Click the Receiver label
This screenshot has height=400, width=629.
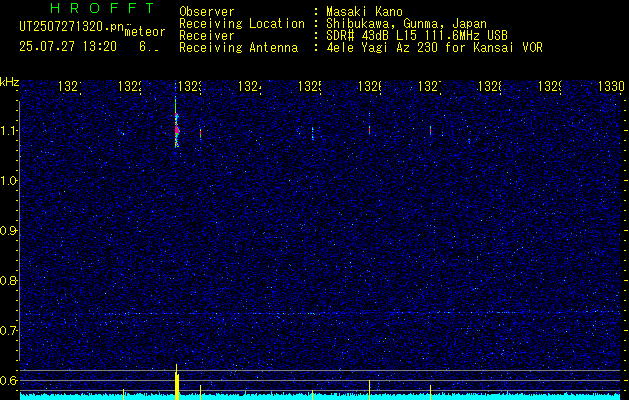[207, 35]
